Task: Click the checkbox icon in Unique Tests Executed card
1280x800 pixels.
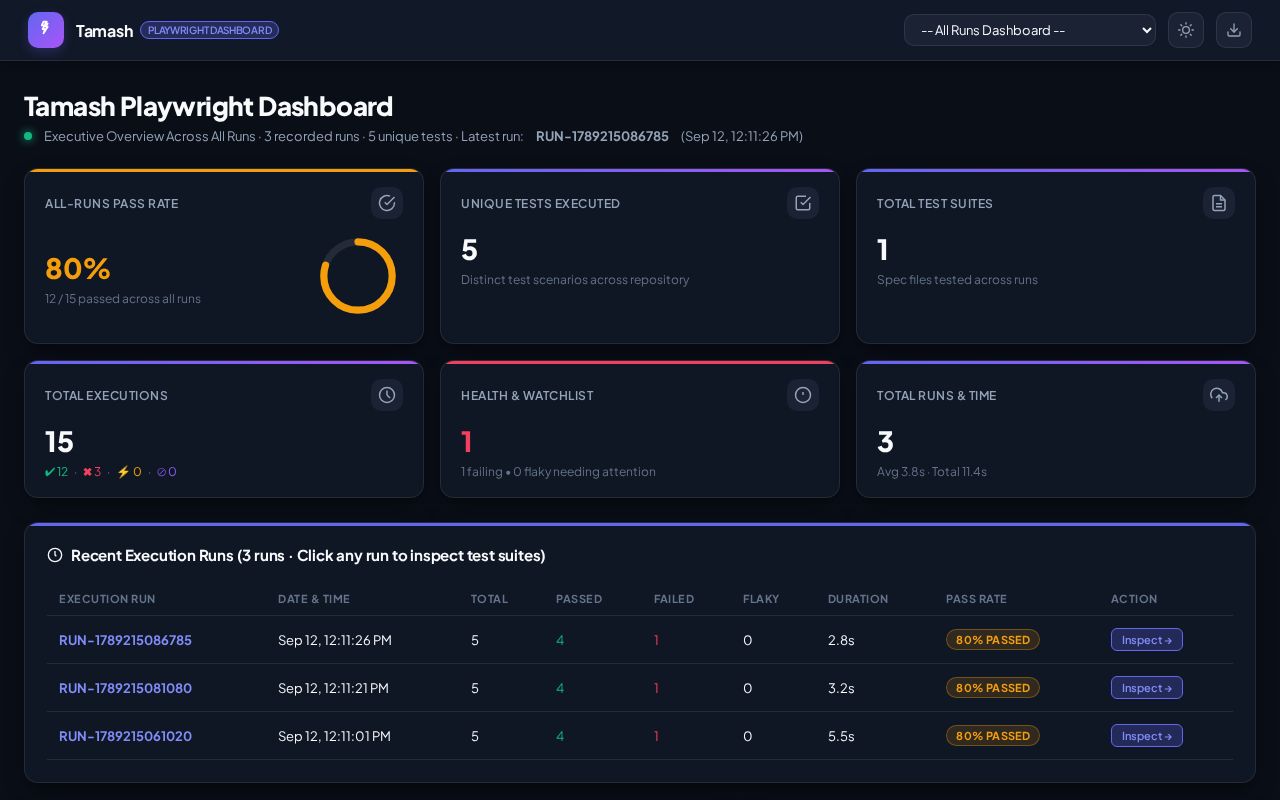Action: click(x=803, y=203)
